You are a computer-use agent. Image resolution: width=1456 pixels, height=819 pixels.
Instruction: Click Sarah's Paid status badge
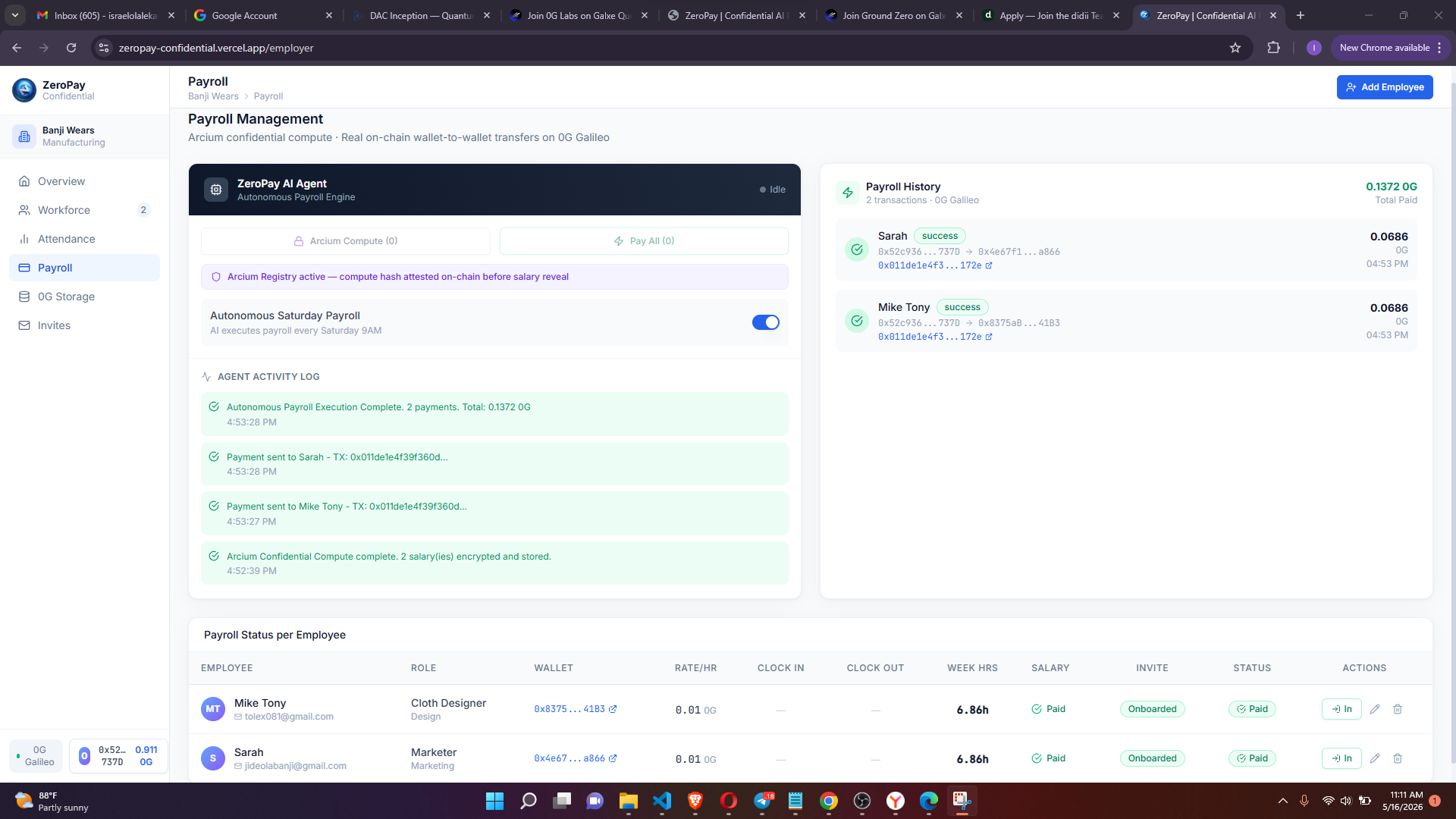point(1252,758)
